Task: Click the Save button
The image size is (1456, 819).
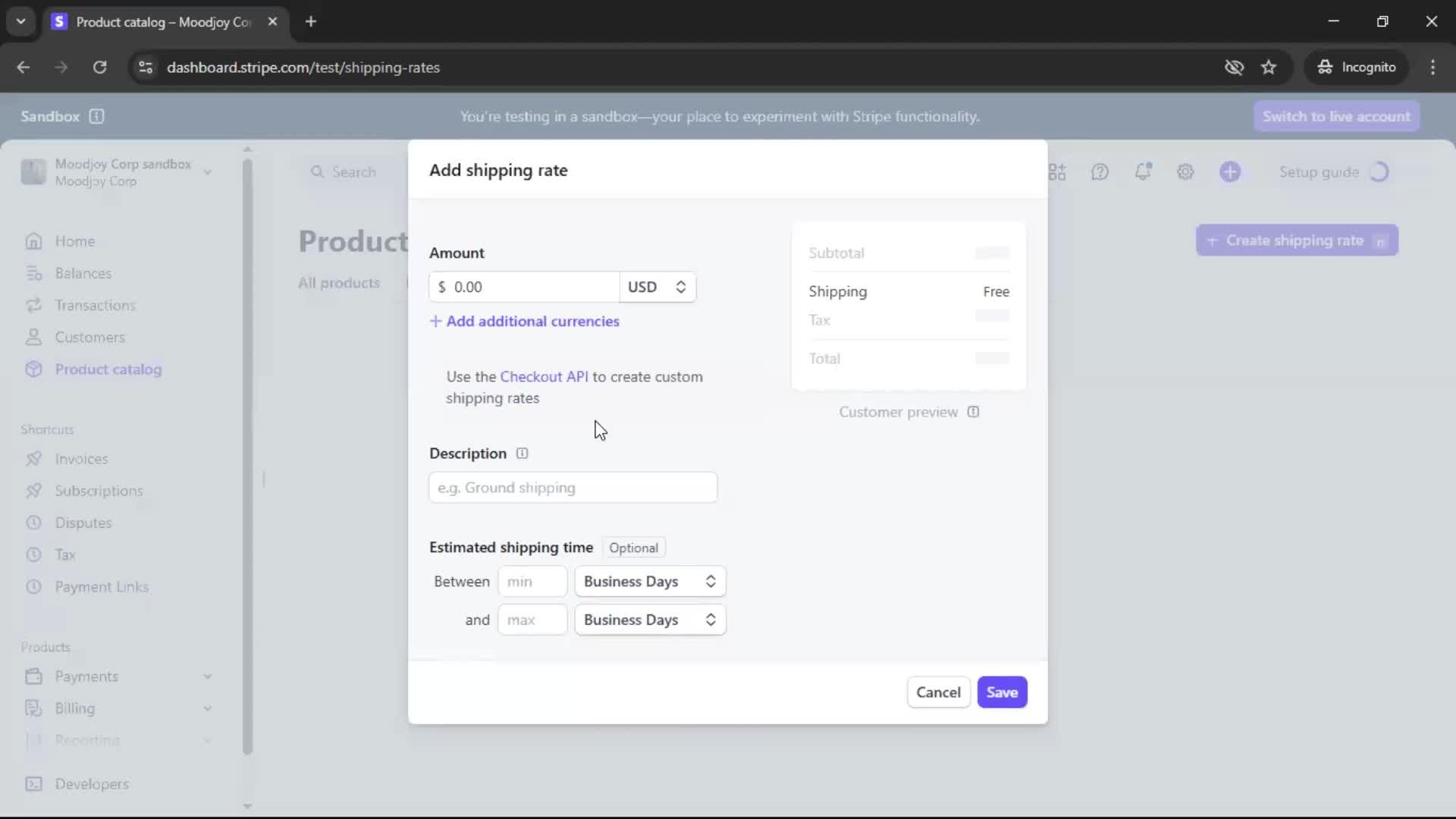Action: tap(1002, 692)
